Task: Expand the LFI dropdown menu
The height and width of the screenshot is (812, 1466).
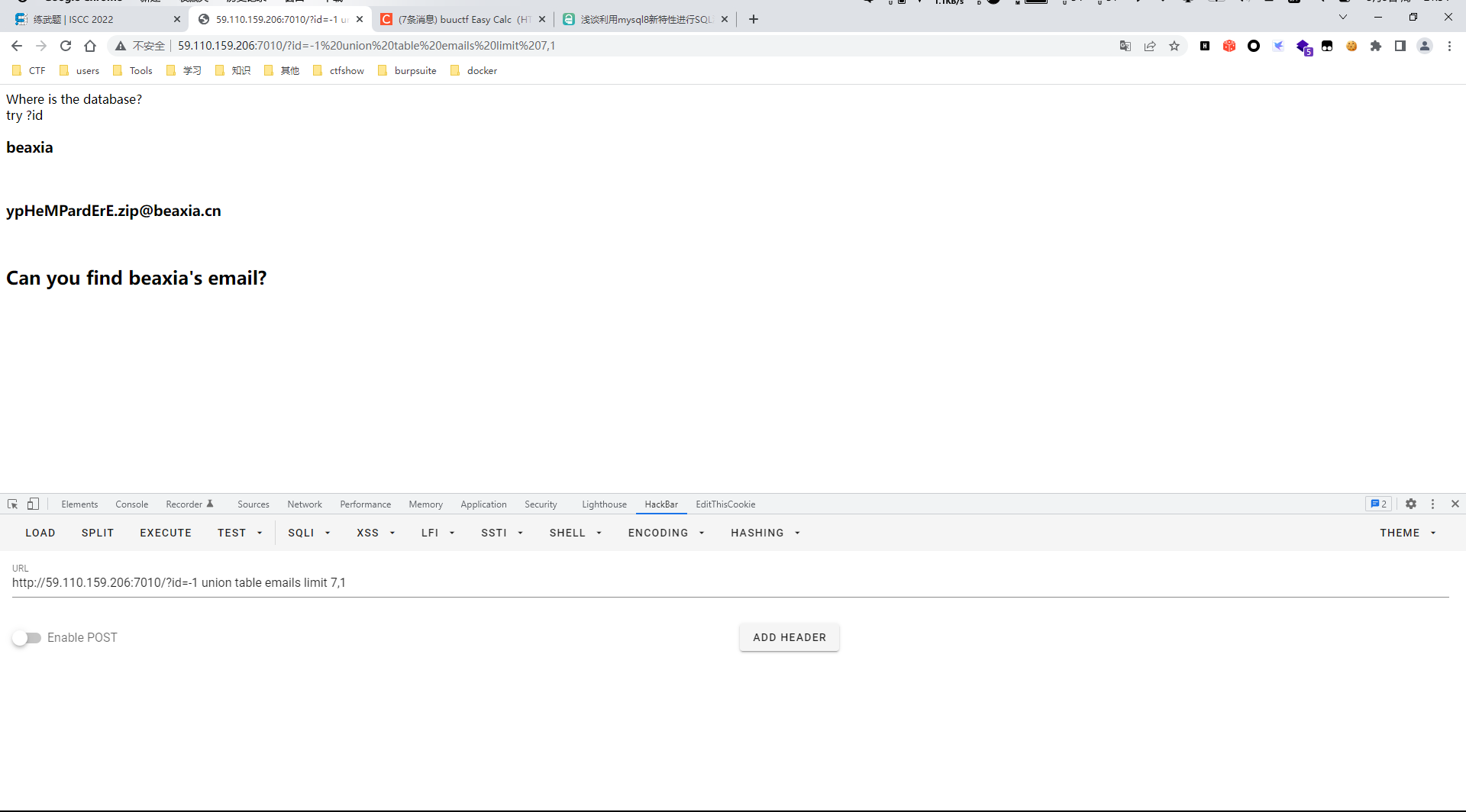Action: [438, 533]
